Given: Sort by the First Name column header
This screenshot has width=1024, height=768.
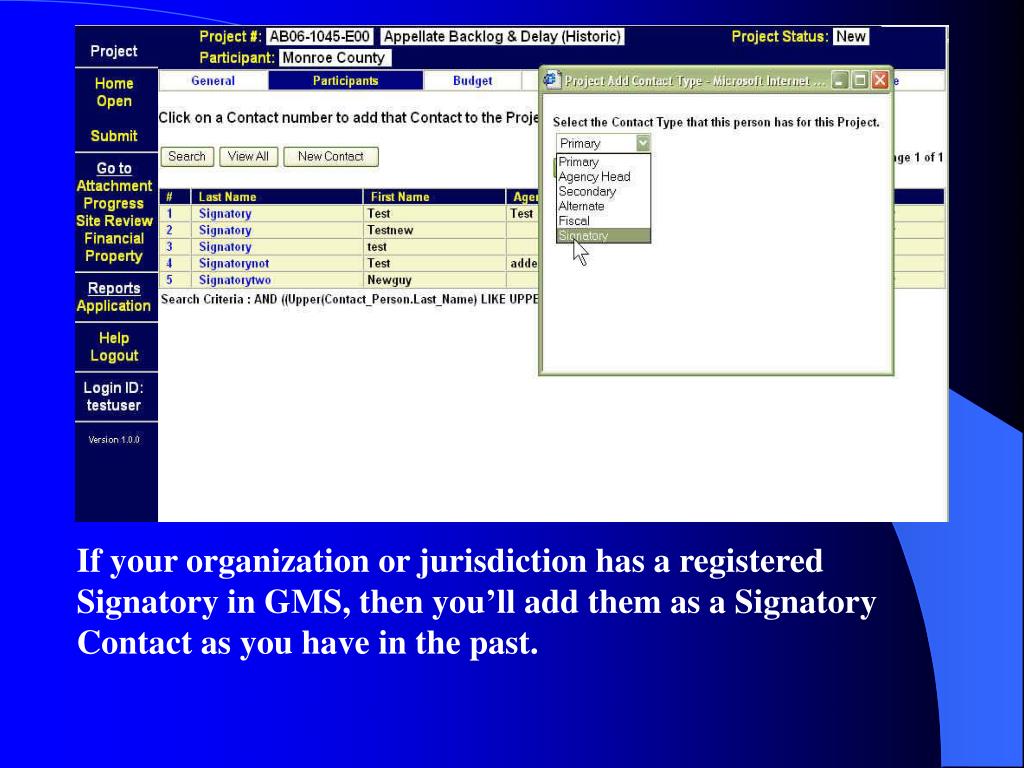Looking at the screenshot, I should (x=400, y=197).
